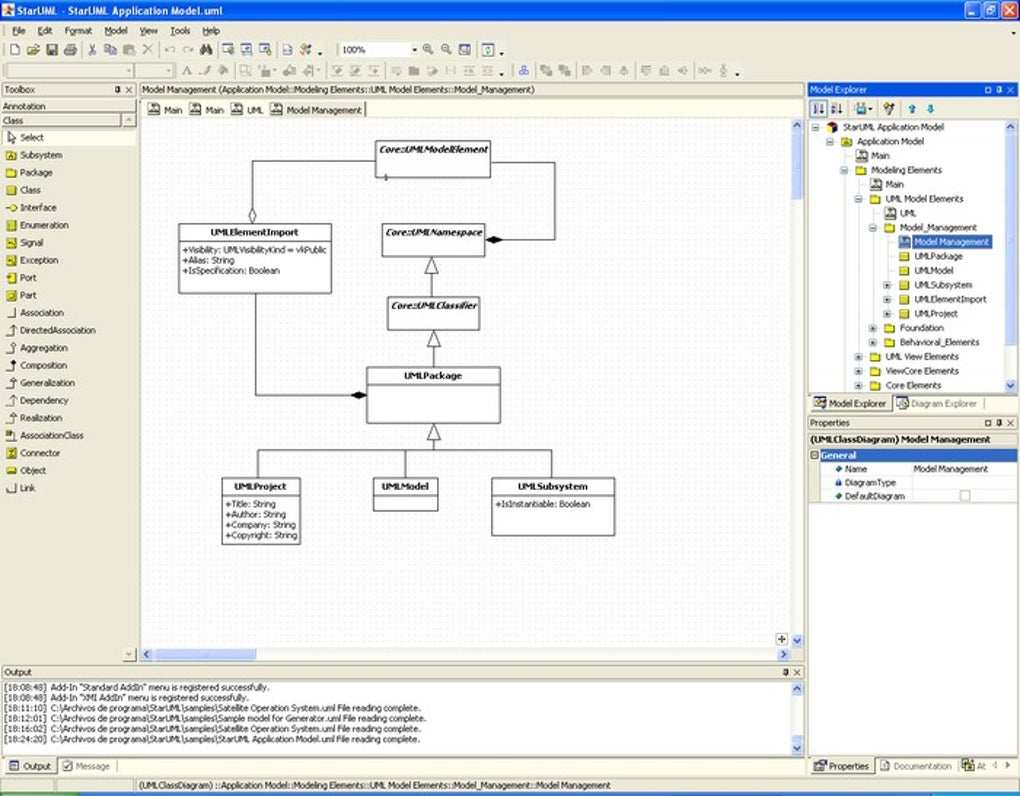The image size is (1020, 796).
Task: Open the zoom percentage dropdown
Action: click(413, 49)
